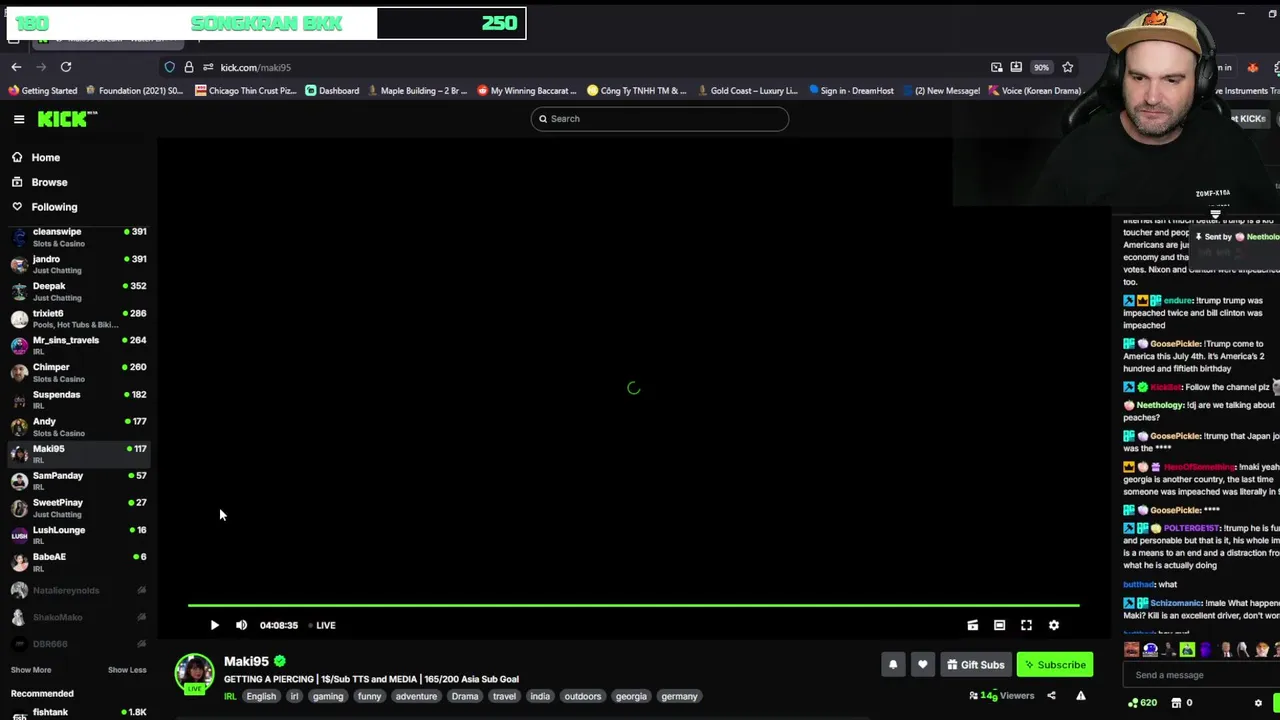Bookmark the page with the star icon
The height and width of the screenshot is (720, 1280).
1068,67
